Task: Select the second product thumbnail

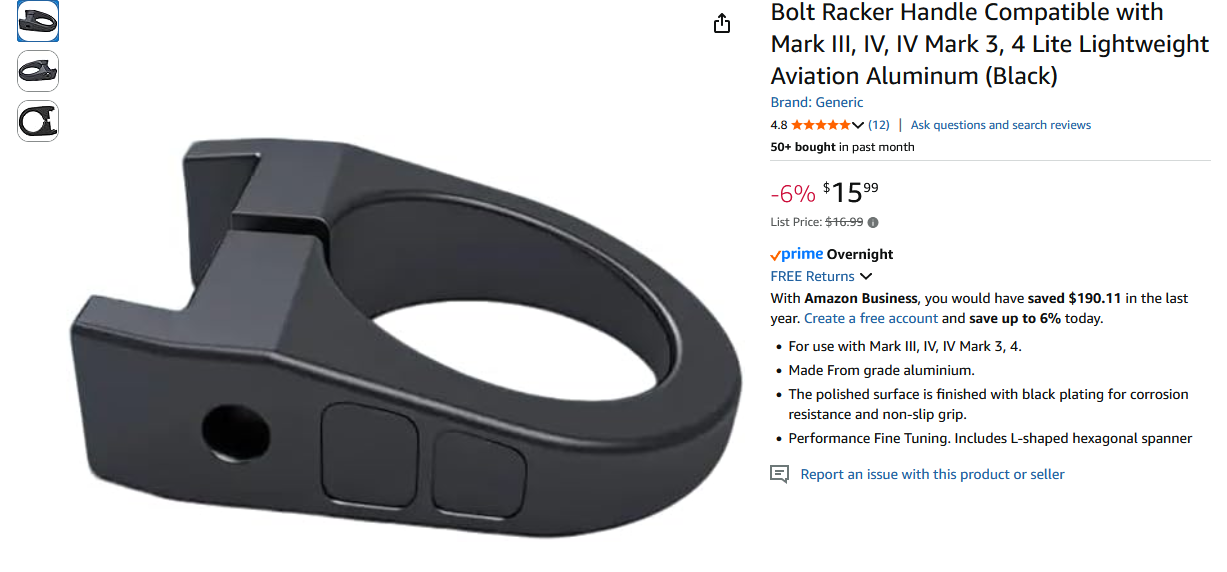Action: (x=38, y=71)
